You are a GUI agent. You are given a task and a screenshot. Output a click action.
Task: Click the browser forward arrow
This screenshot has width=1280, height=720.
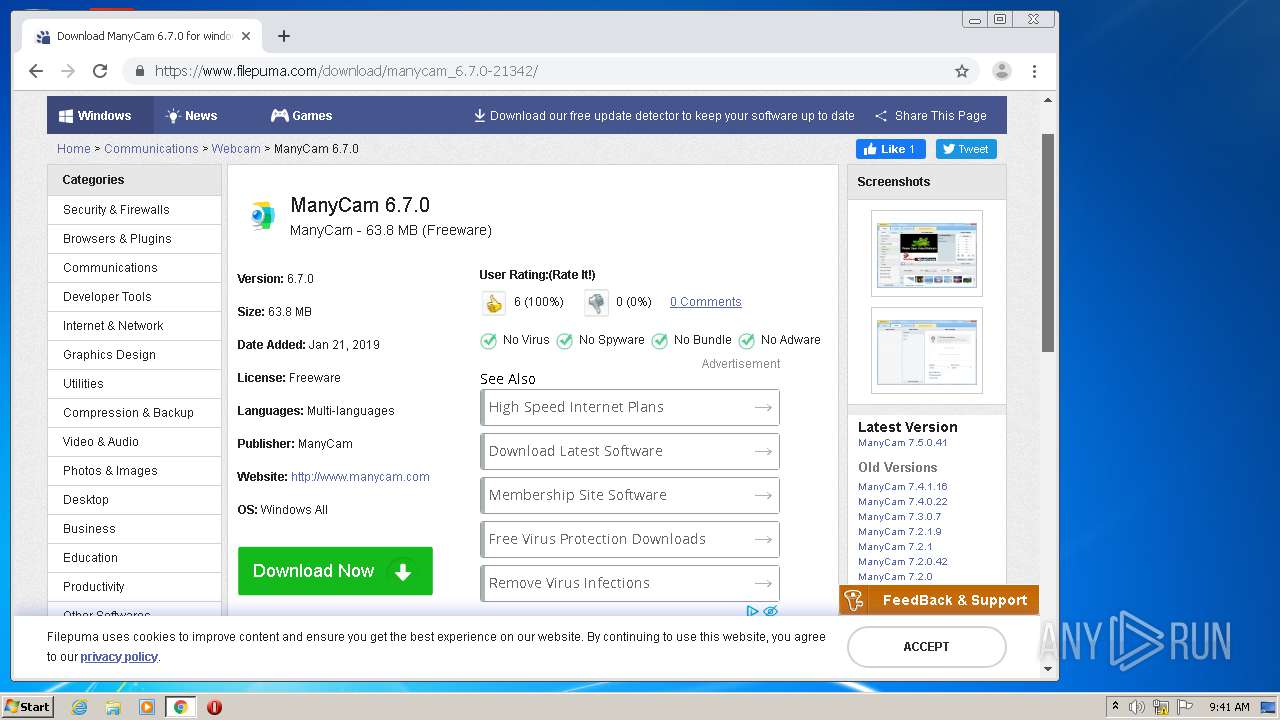tap(68, 71)
